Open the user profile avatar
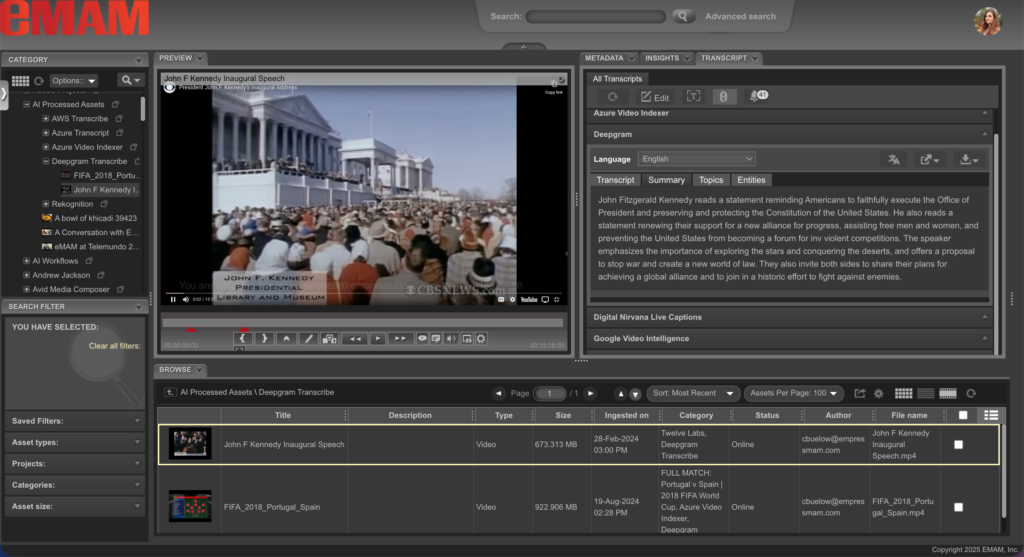The width and height of the screenshot is (1024, 557). click(x=987, y=21)
